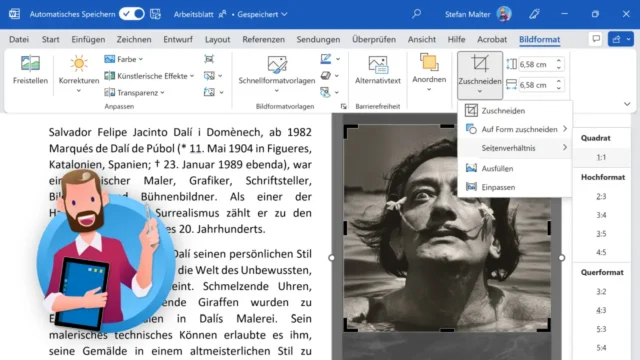Click the search magnifier icon
This screenshot has height=360, width=640.
pos(416,14)
